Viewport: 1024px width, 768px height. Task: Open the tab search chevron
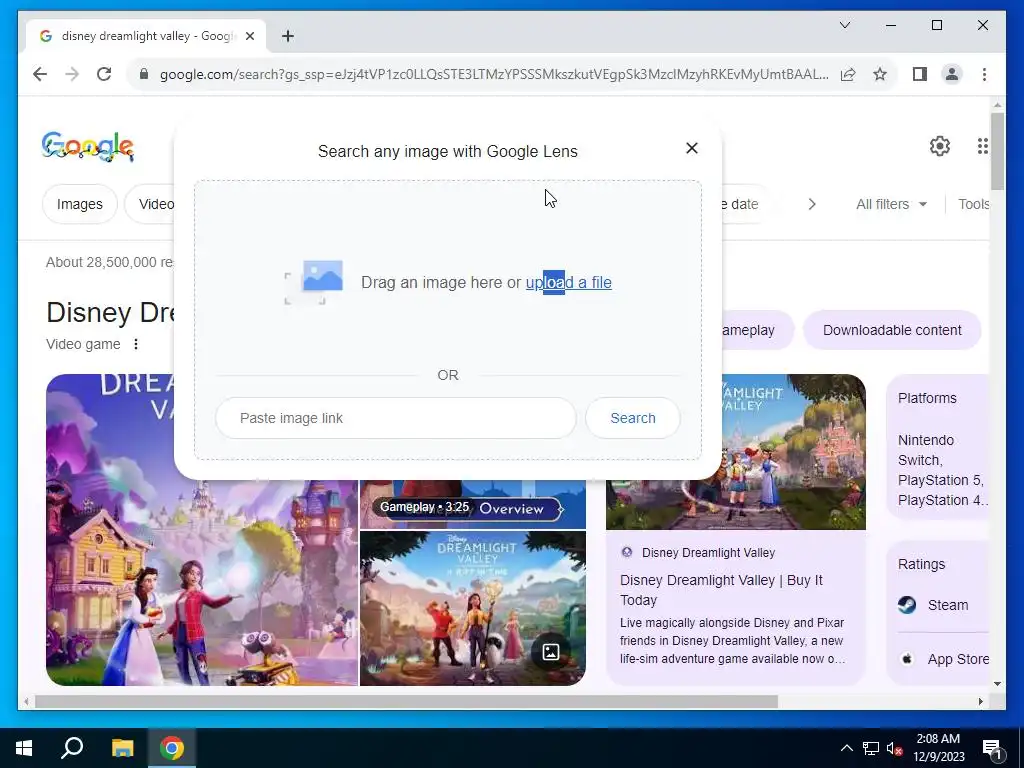pos(844,25)
